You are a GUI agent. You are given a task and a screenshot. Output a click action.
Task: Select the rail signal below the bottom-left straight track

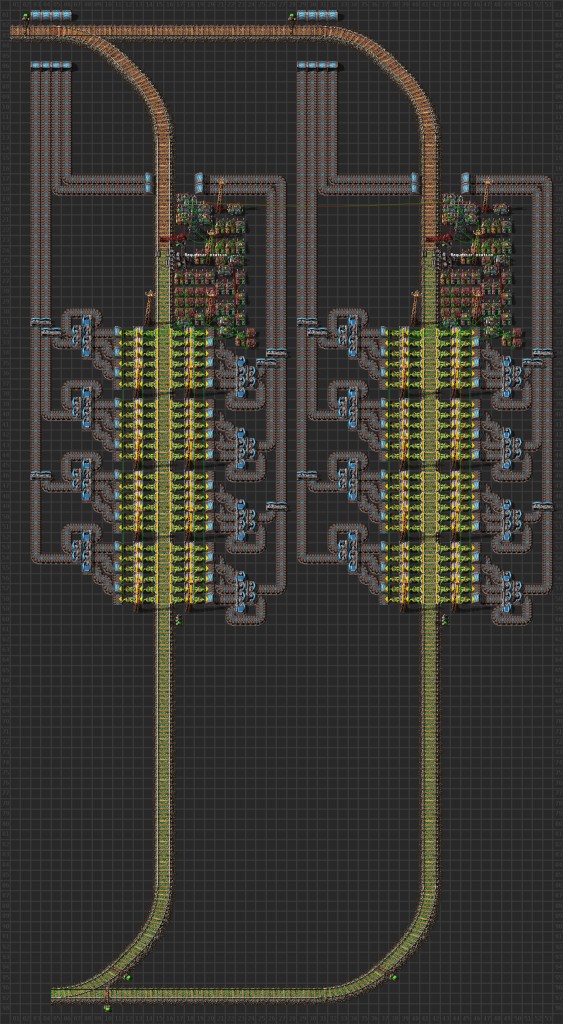click(x=108, y=1009)
